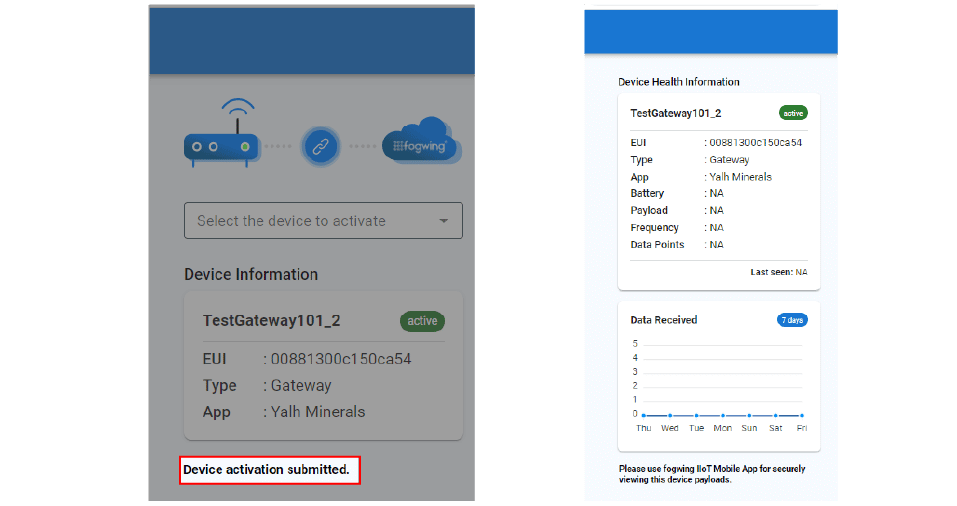Viewport: 957px width, 506px height.
Task: Click the Battery NA value
Action: coord(717,193)
